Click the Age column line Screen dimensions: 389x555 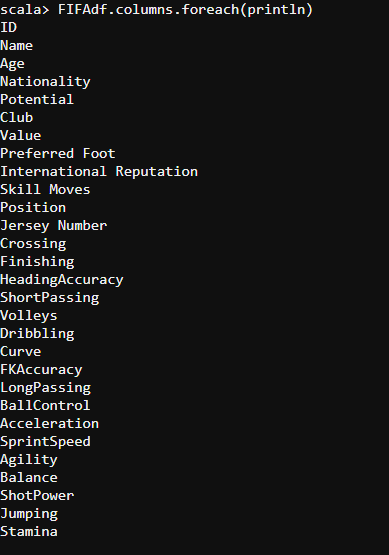12,64
